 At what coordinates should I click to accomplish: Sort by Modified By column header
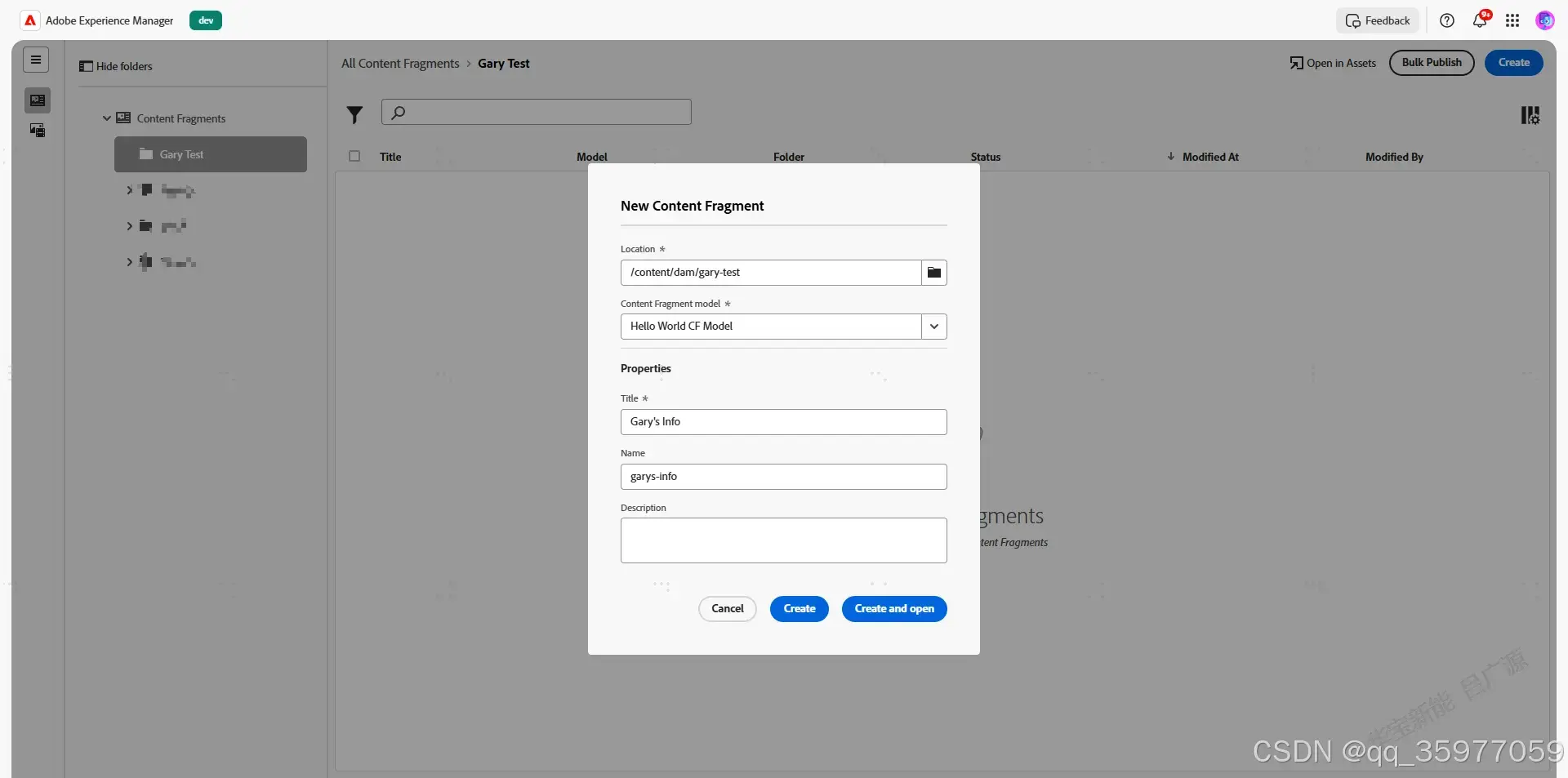pos(1394,157)
